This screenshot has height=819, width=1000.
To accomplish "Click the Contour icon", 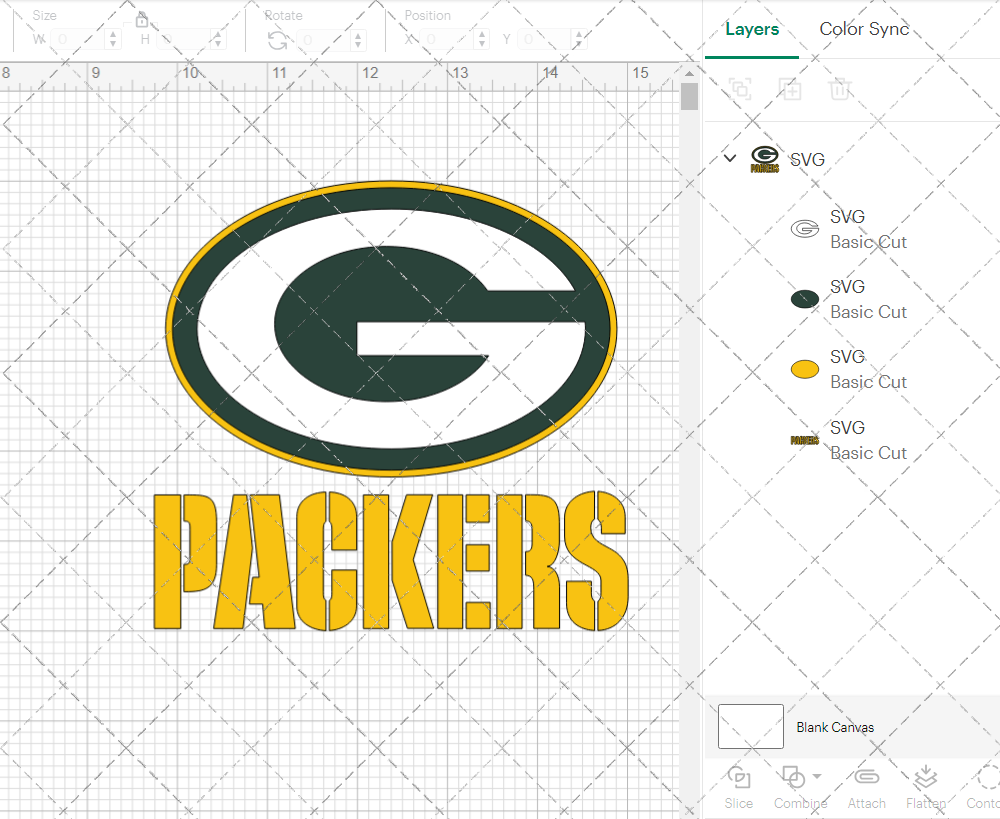I will [988, 778].
